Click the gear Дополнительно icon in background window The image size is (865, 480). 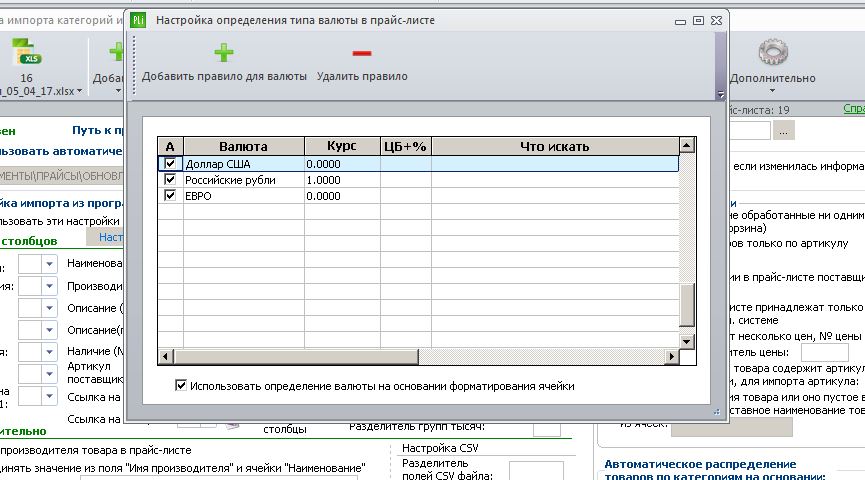pos(772,52)
